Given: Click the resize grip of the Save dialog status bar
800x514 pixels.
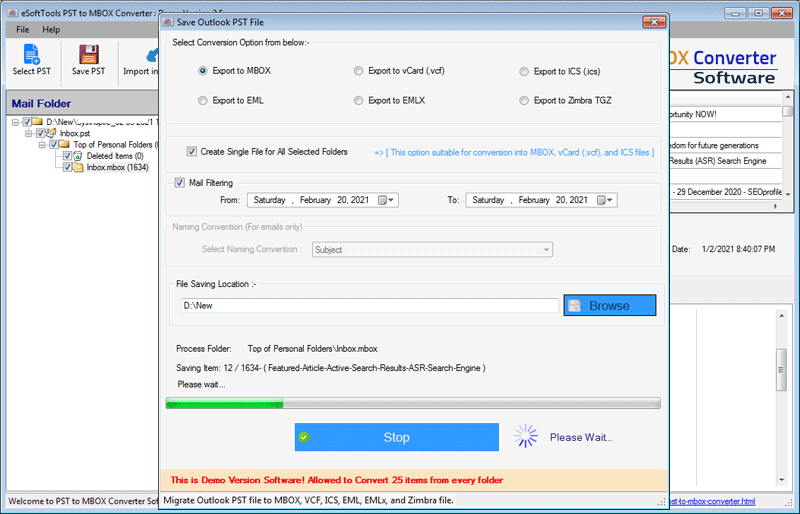Looking at the screenshot, I should point(662,502).
